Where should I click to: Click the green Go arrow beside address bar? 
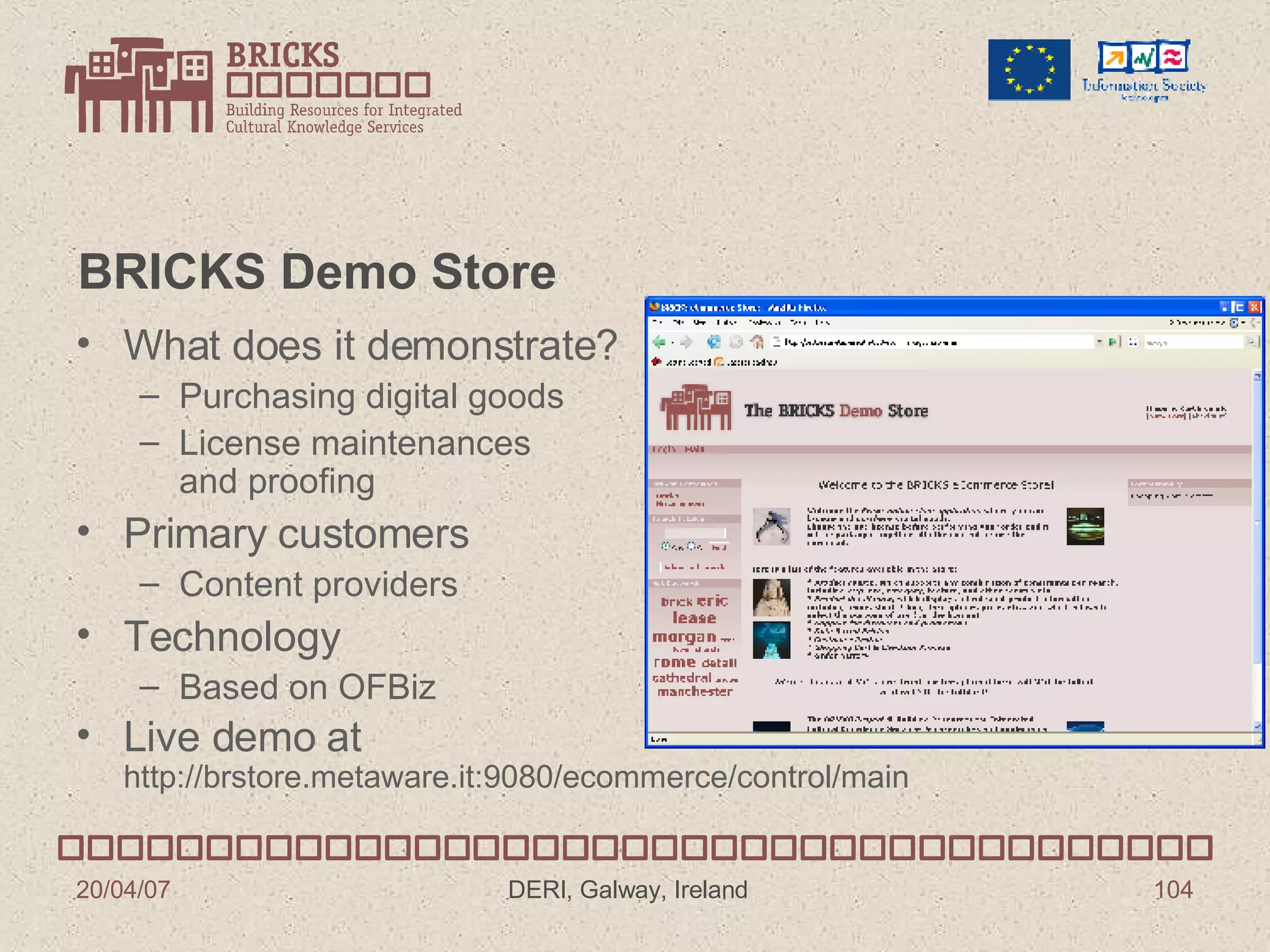(x=1113, y=342)
